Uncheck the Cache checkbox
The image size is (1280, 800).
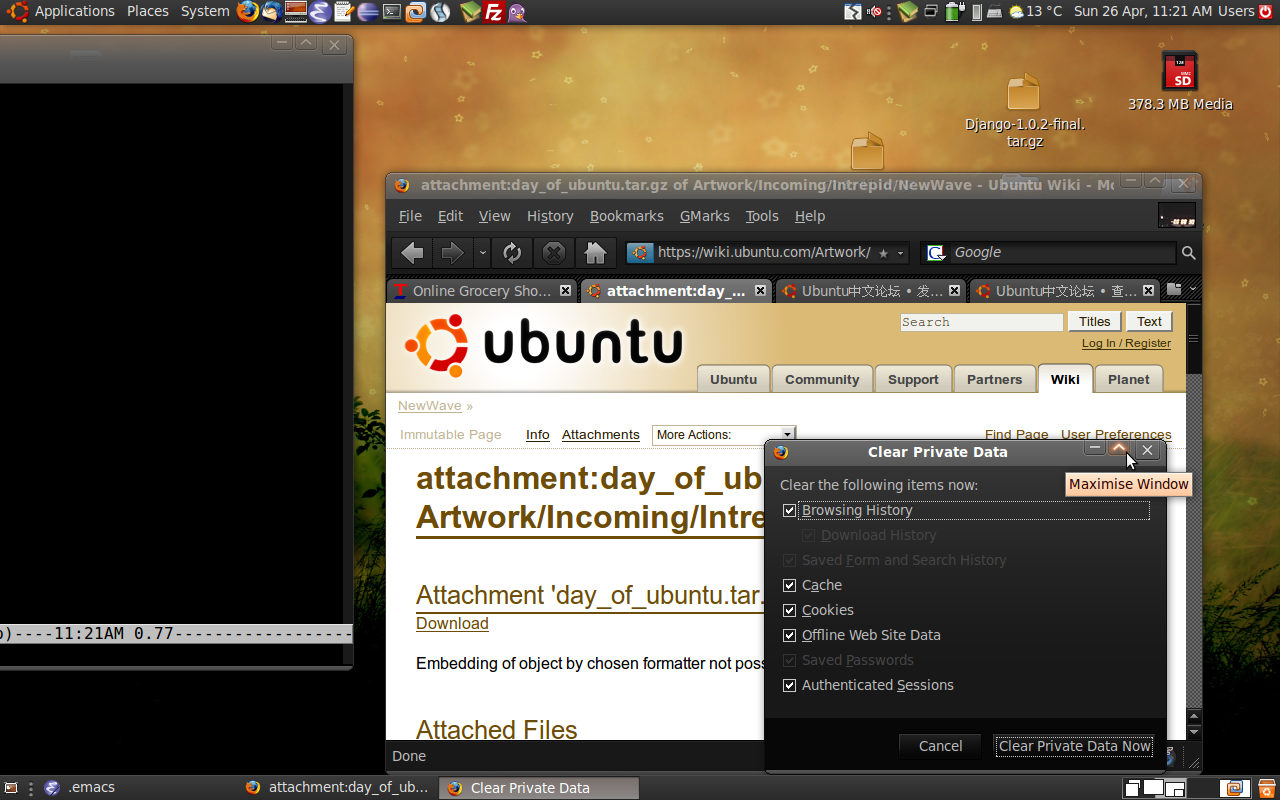[x=789, y=585]
